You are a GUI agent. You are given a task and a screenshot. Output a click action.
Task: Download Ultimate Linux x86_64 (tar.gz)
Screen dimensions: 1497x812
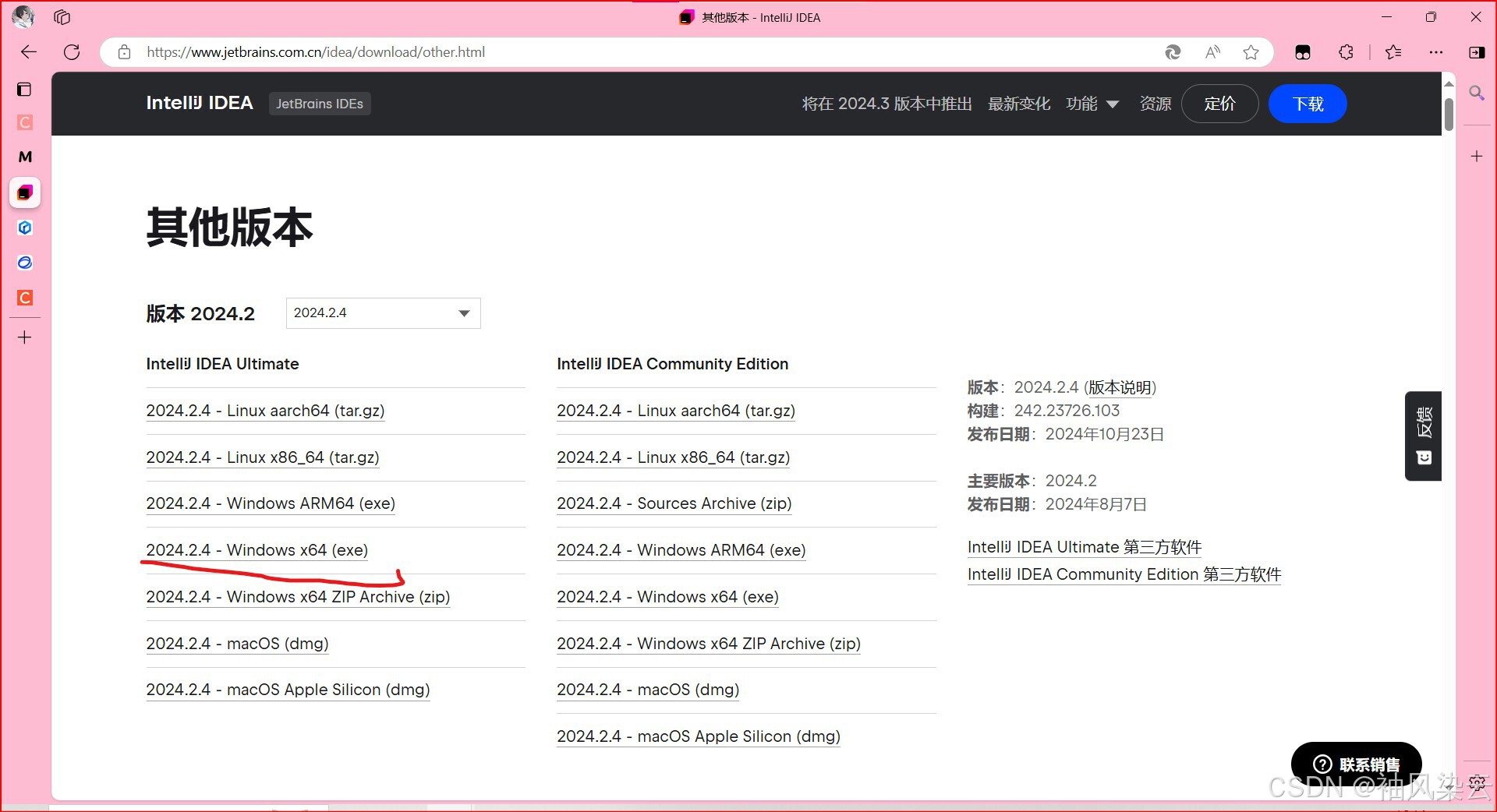[x=263, y=457]
